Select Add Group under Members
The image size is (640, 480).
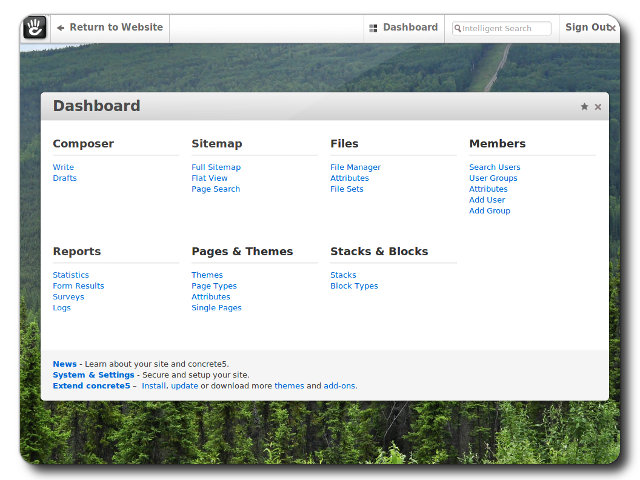[489, 211]
